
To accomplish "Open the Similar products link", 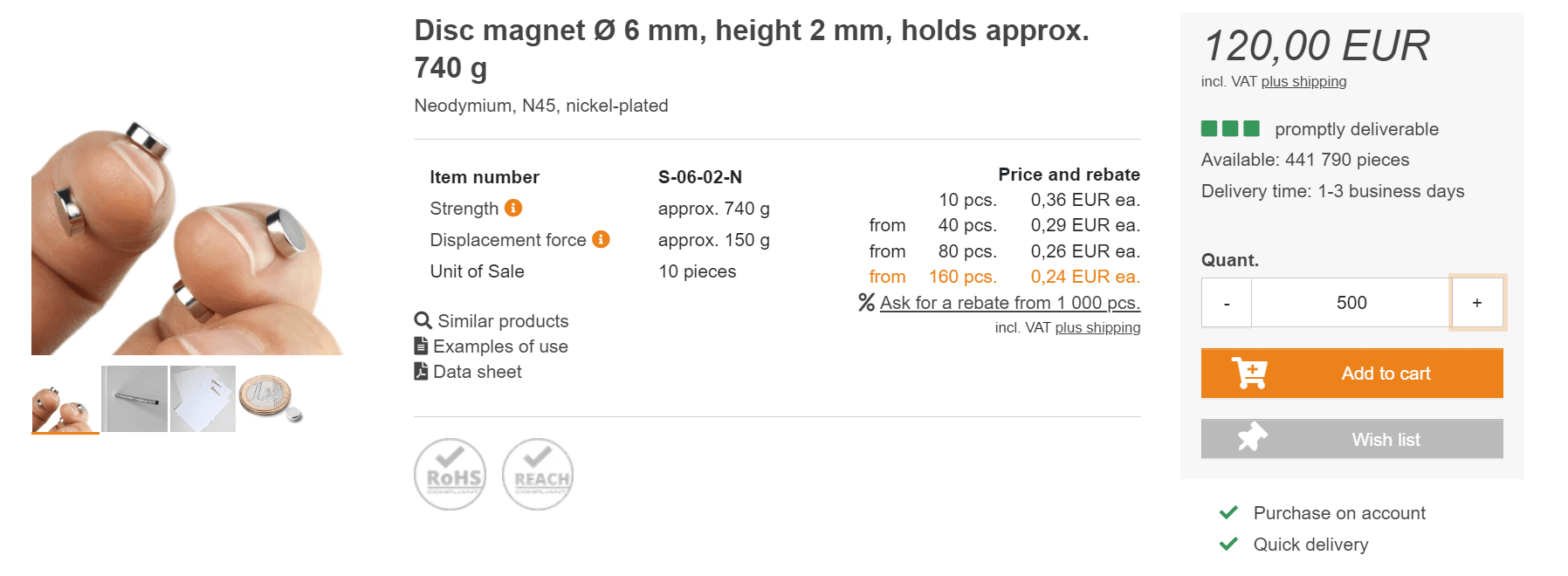I will (503, 321).
